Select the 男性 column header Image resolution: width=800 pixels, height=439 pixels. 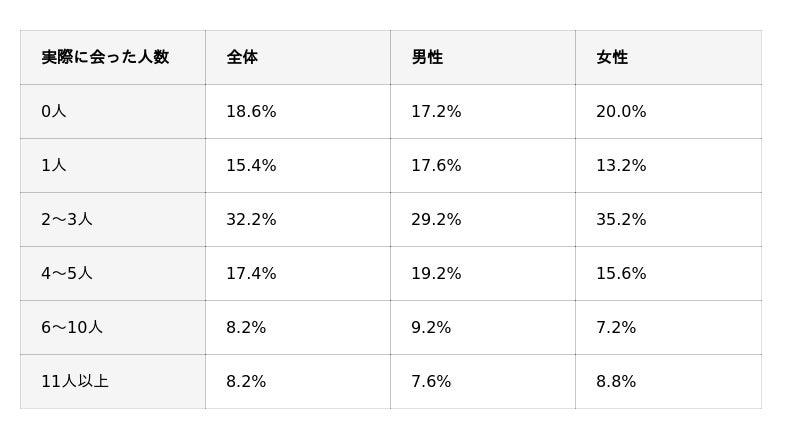[483, 57]
